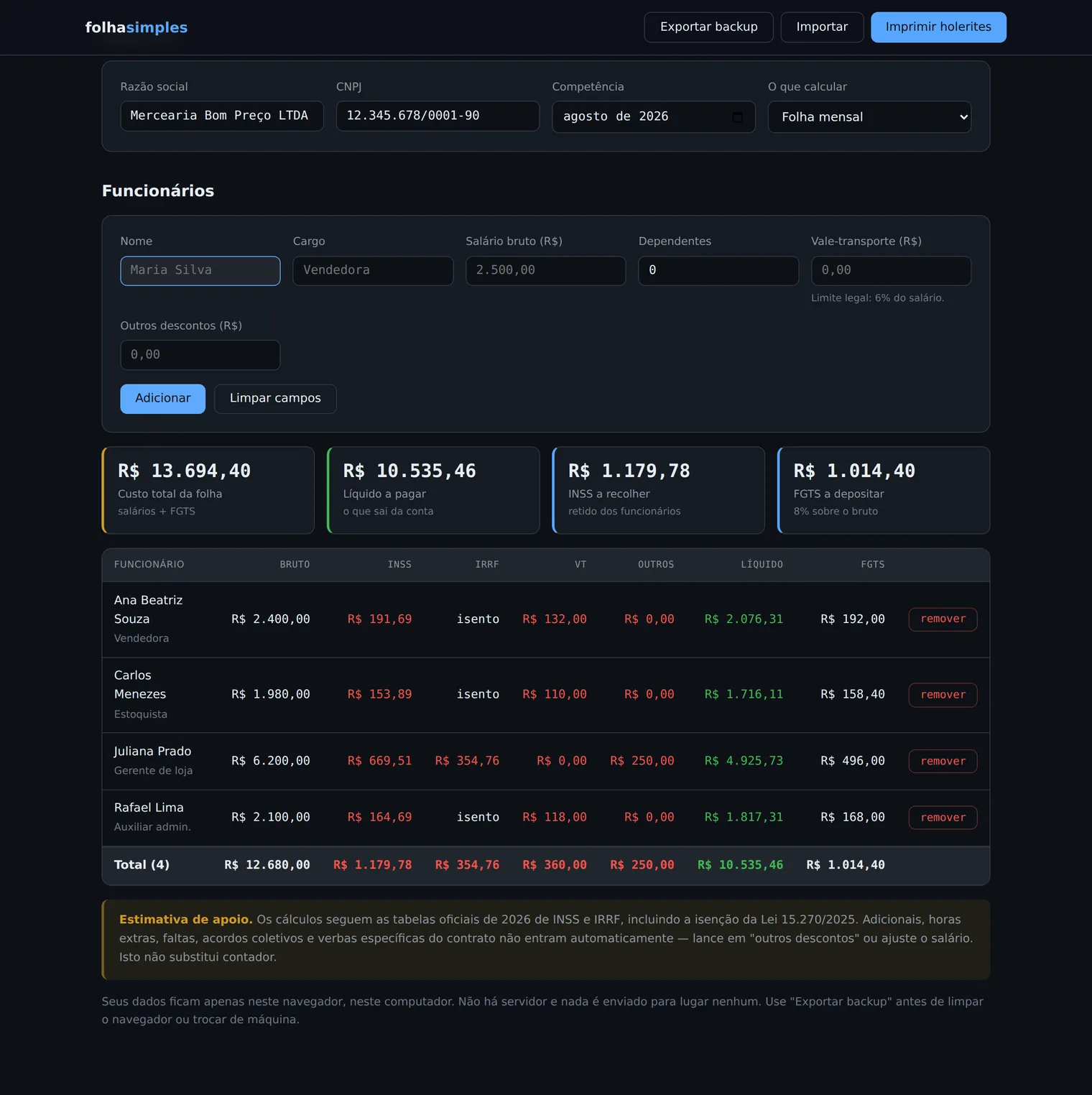
Task: Remove Rafael Lima from payroll
Action: coord(943,818)
